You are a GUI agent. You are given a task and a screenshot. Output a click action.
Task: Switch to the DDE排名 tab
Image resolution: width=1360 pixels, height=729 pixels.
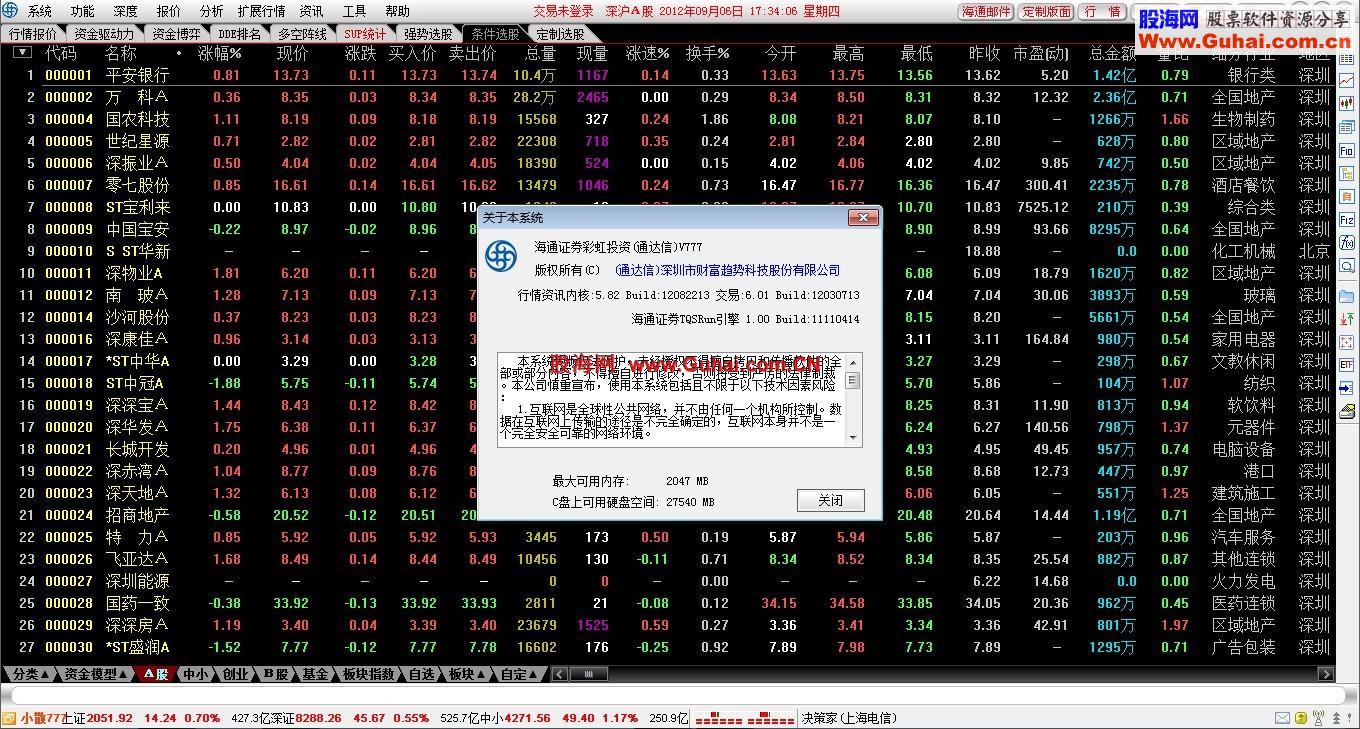239,33
